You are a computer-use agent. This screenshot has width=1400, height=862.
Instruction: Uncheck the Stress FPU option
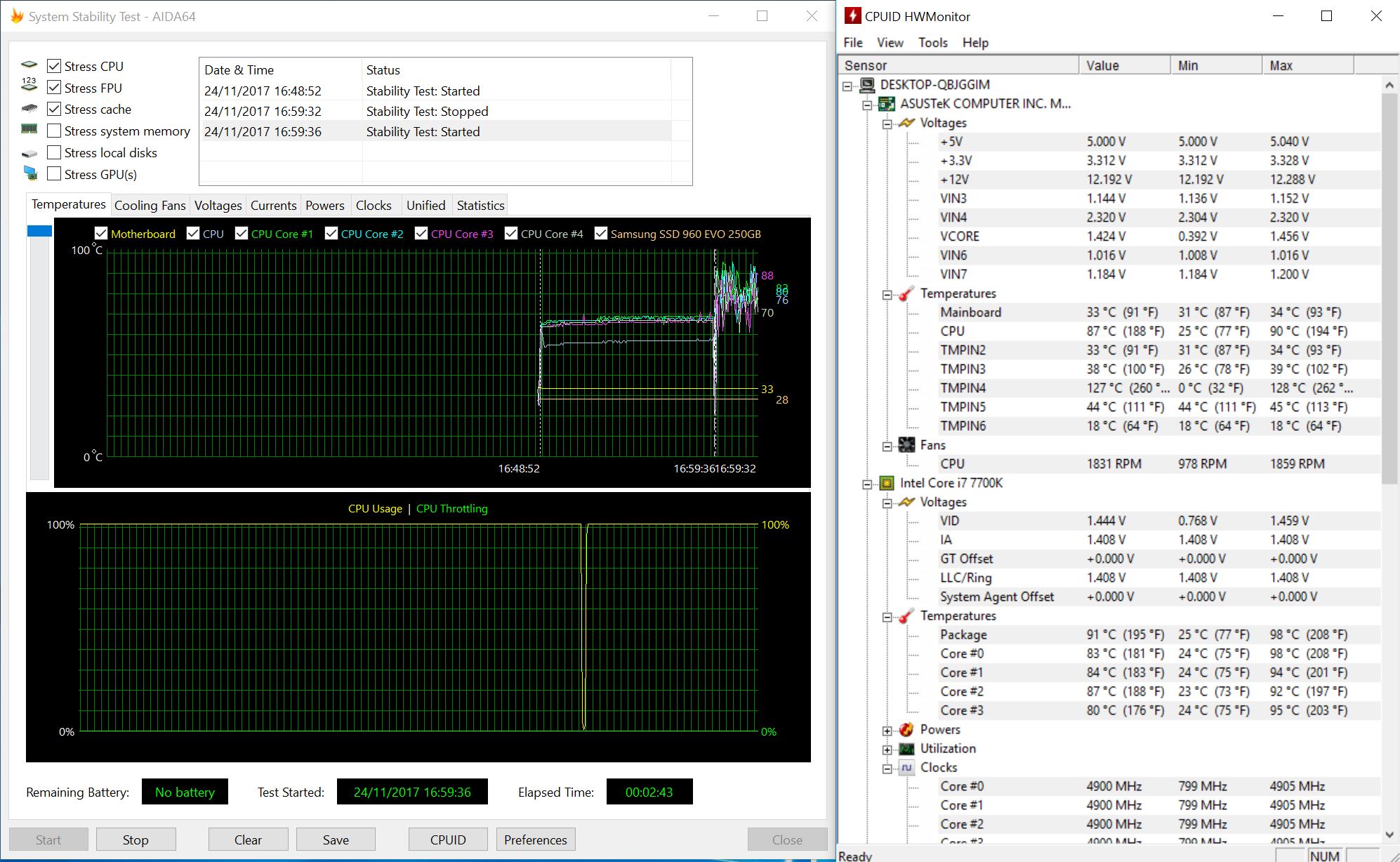point(54,88)
